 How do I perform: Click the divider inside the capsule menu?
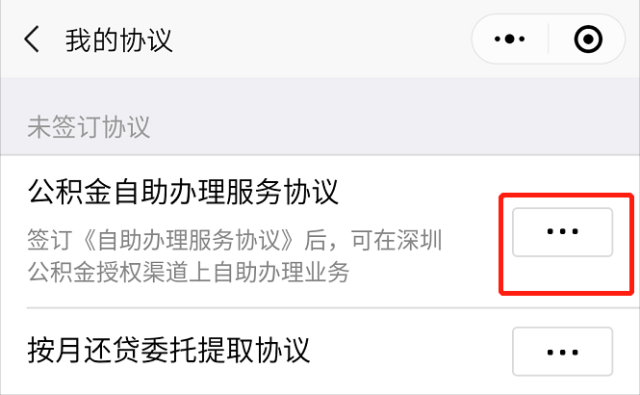[x=549, y=39]
